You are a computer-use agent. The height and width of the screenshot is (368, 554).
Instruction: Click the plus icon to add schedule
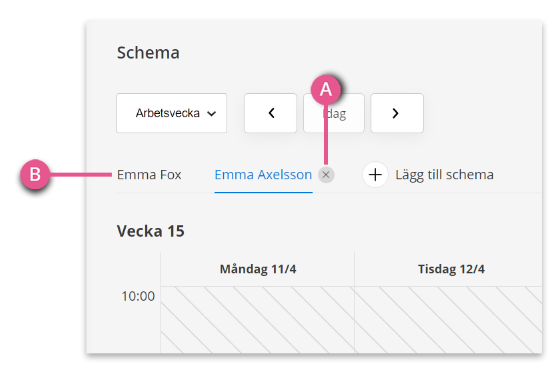point(375,175)
